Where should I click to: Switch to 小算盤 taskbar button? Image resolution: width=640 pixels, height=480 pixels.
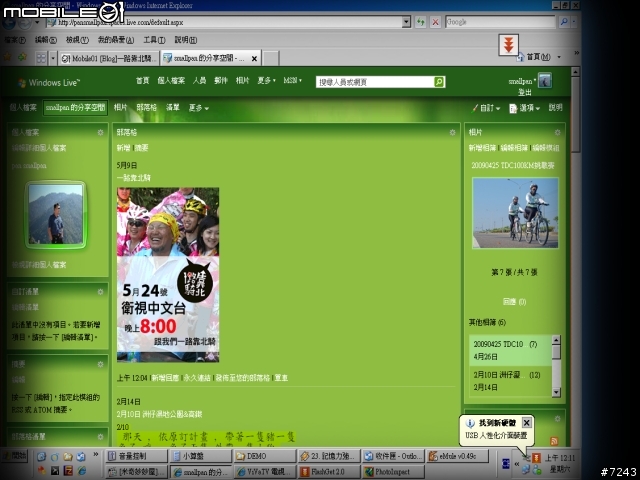pyautogui.click(x=201, y=456)
